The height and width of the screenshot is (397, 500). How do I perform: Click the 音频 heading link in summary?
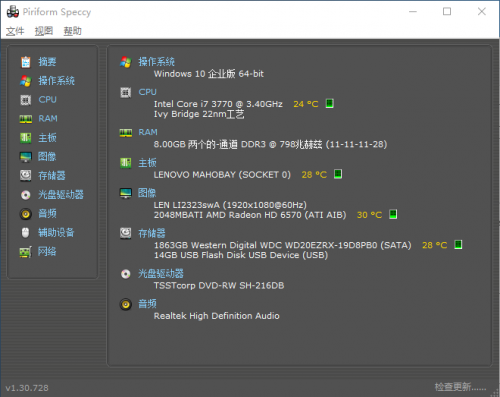pyautogui.click(x=147, y=304)
